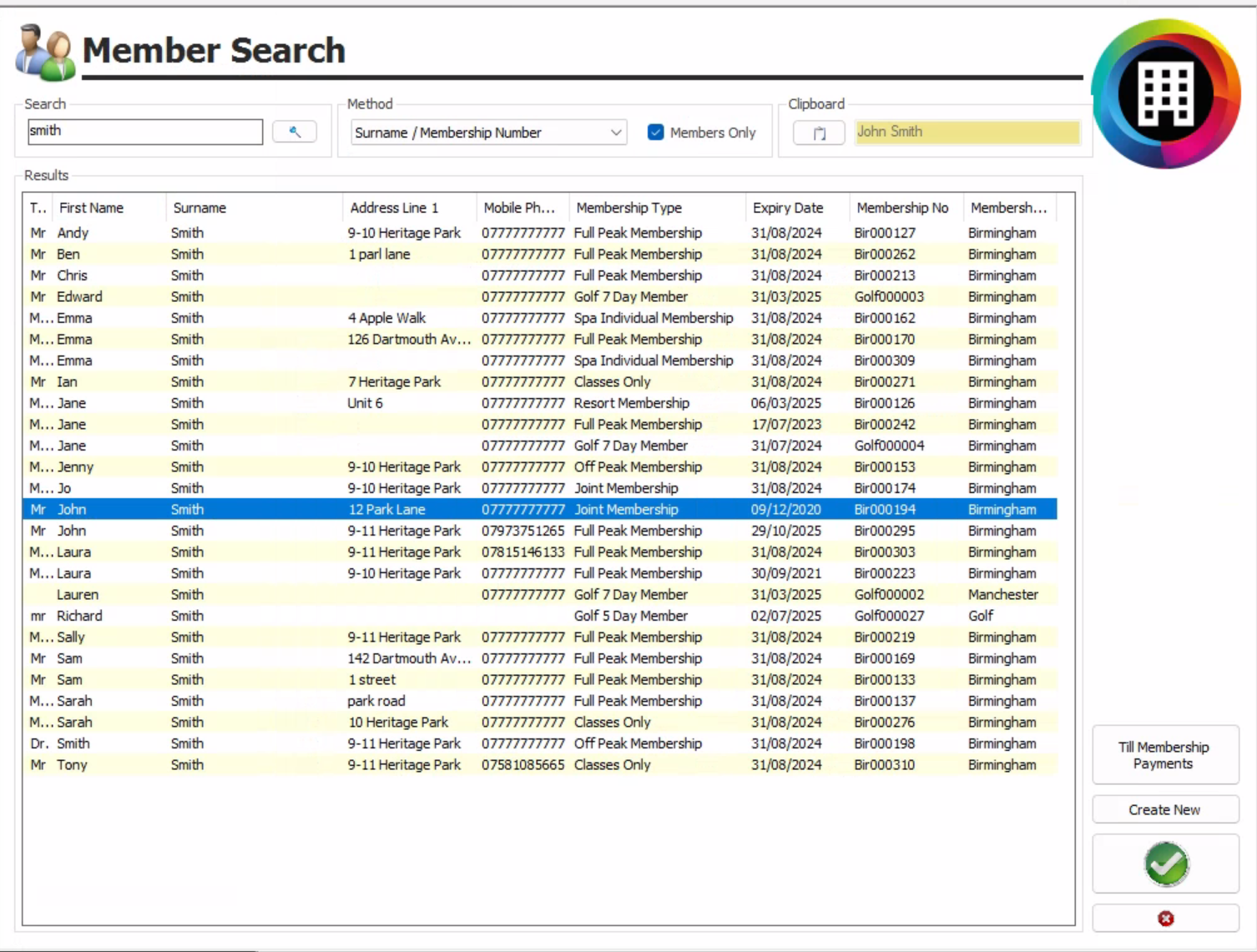Select Emma Smith with number Bir000170
The height and width of the screenshot is (952, 1257).
coord(540,340)
